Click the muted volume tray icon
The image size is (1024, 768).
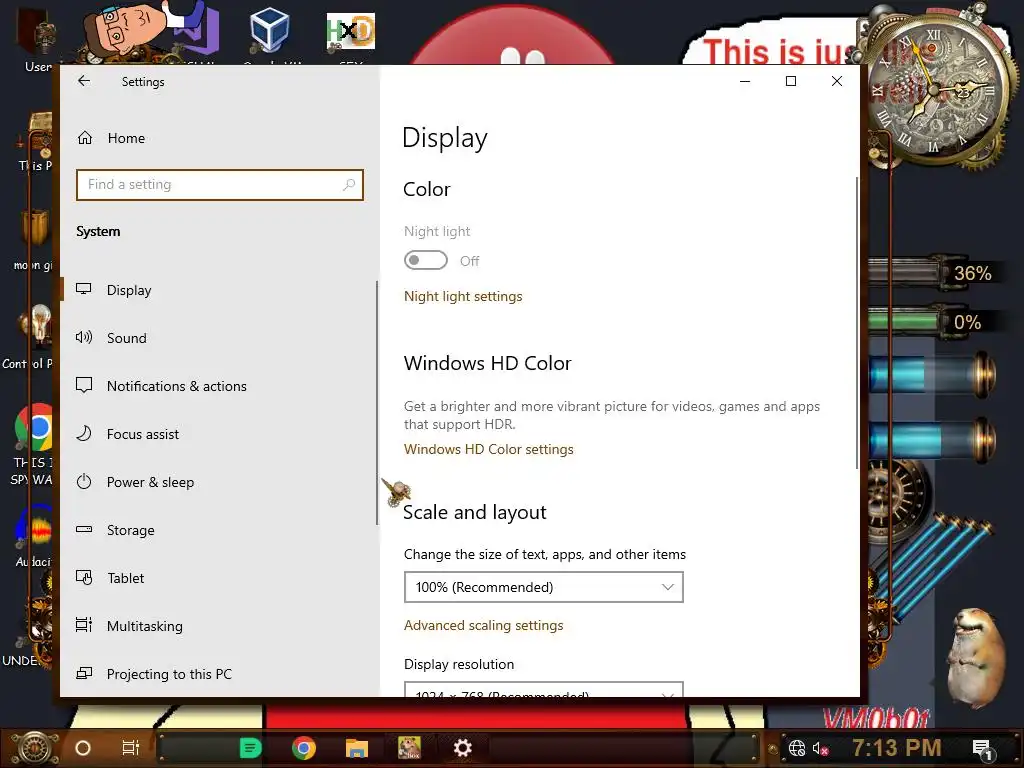(821, 748)
